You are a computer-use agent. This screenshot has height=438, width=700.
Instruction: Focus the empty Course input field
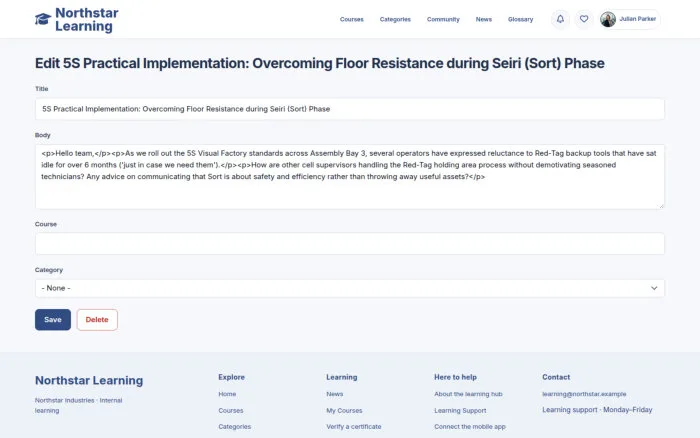[350, 244]
